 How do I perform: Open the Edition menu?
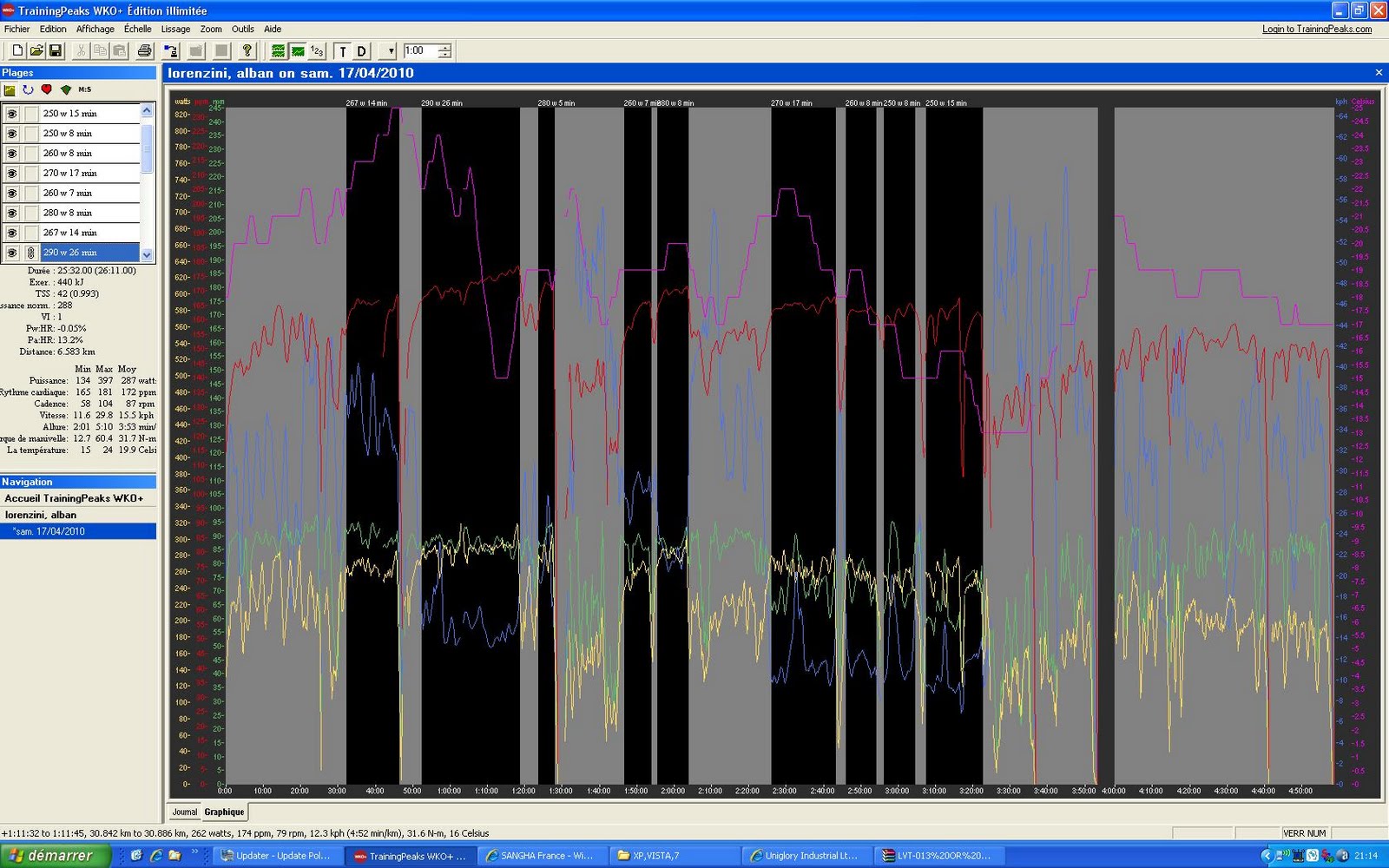coord(53,29)
